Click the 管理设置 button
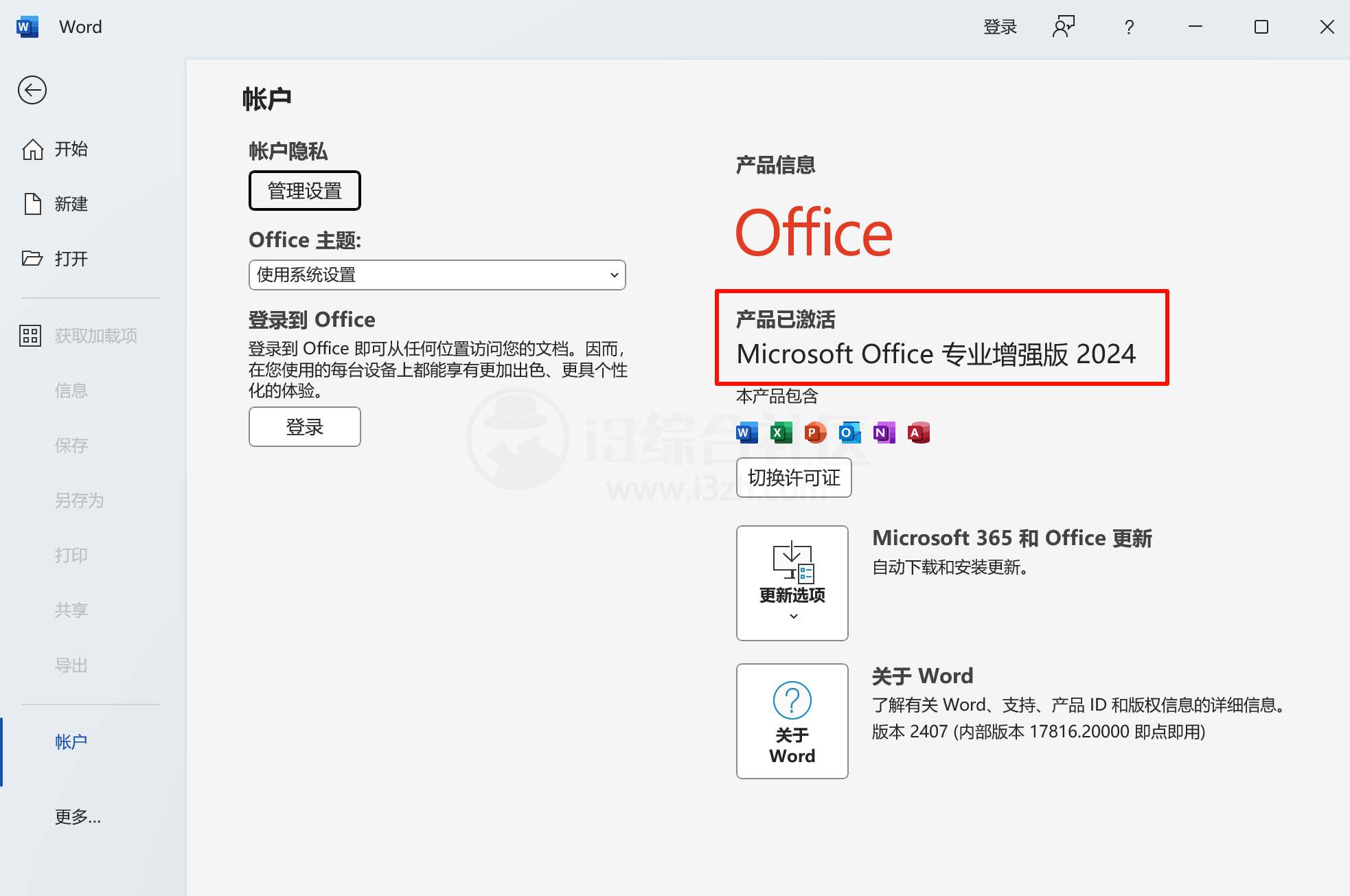The image size is (1350, 896). point(305,190)
